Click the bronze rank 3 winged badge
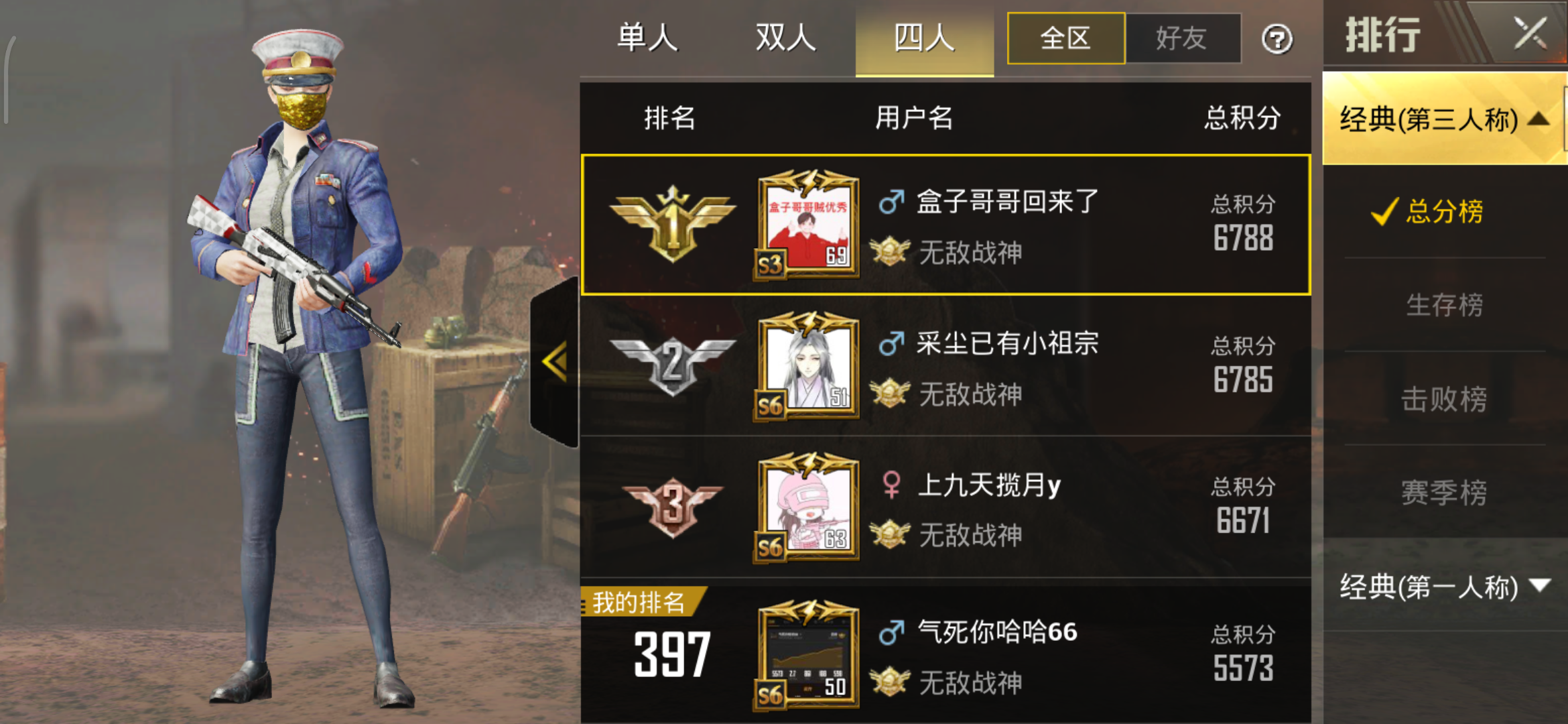The height and width of the screenshot is (724, 1568). (673, 507)
